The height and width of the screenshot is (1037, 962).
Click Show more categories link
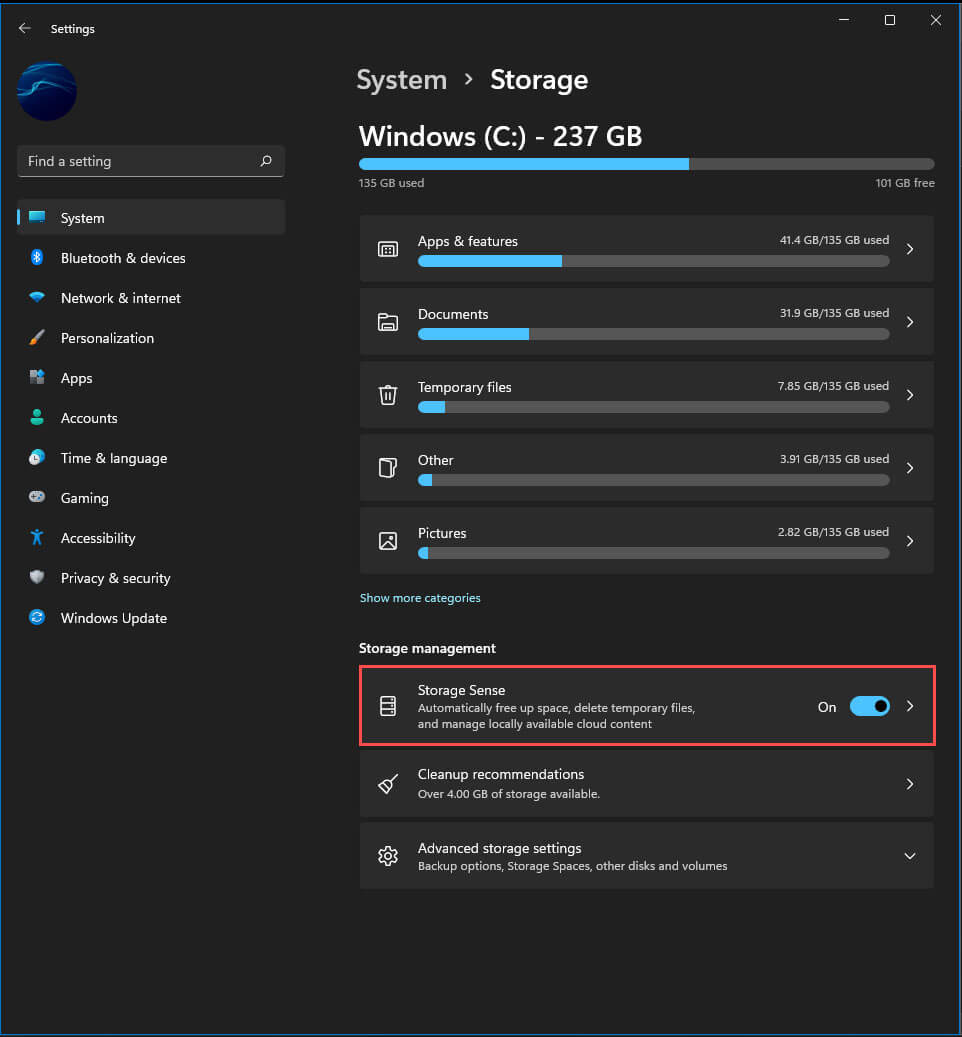[420, 598]
